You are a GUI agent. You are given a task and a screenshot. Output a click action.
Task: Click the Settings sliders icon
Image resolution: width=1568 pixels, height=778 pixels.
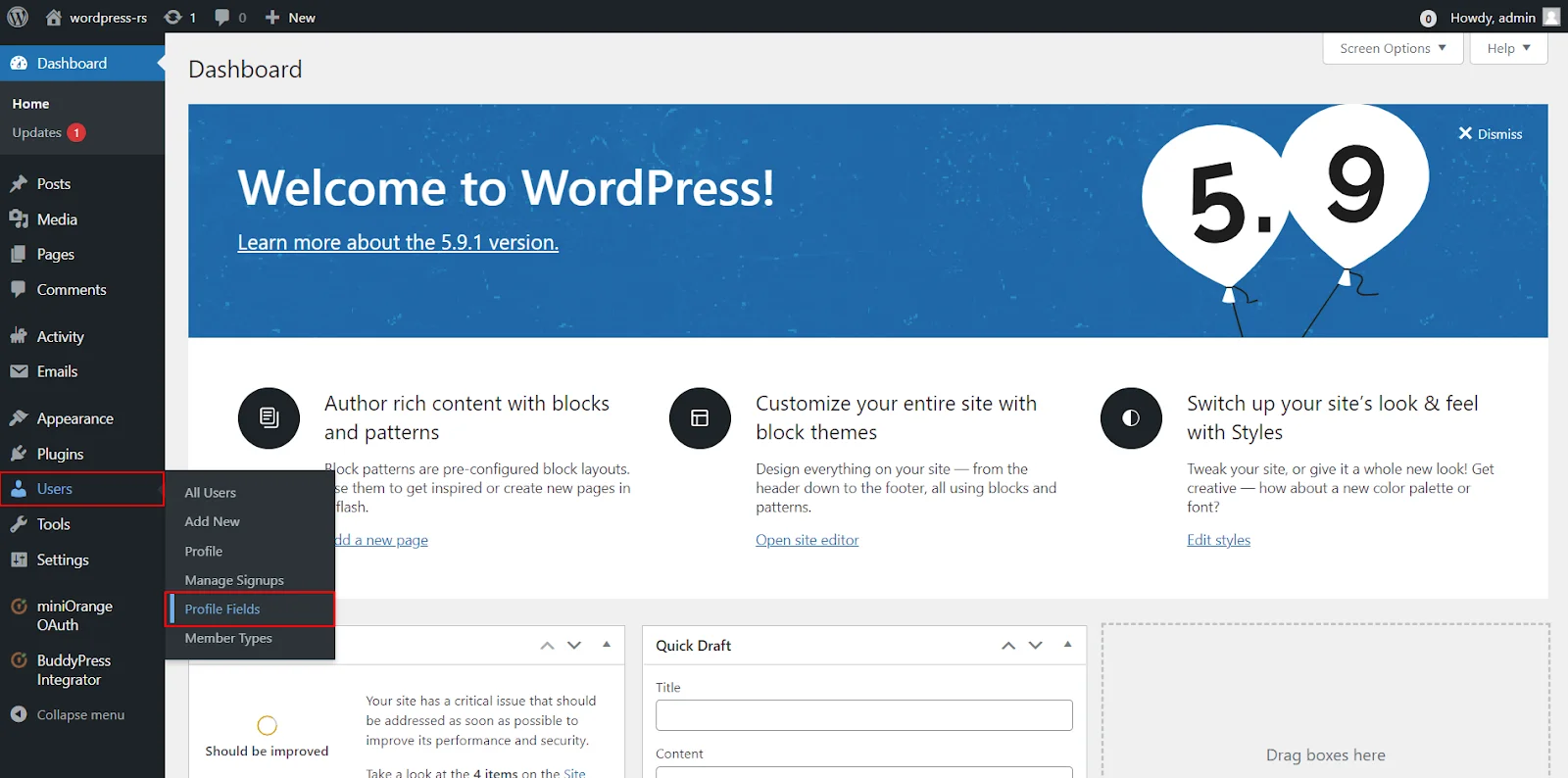pyautogui.click(x=19, y=559)
